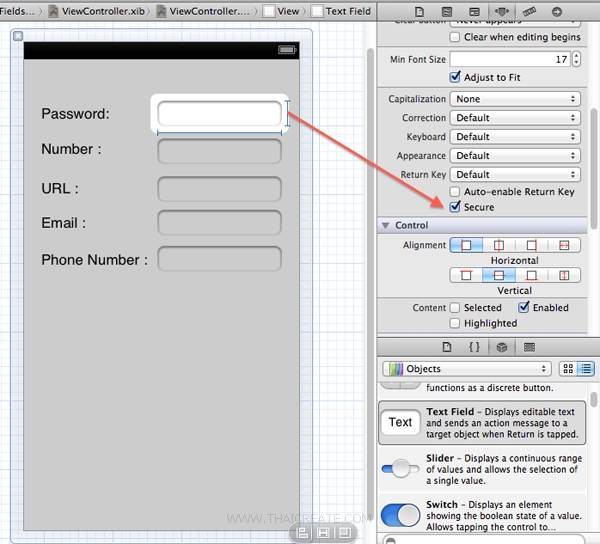Click the Min Font Size value field

tap(510, 59)
